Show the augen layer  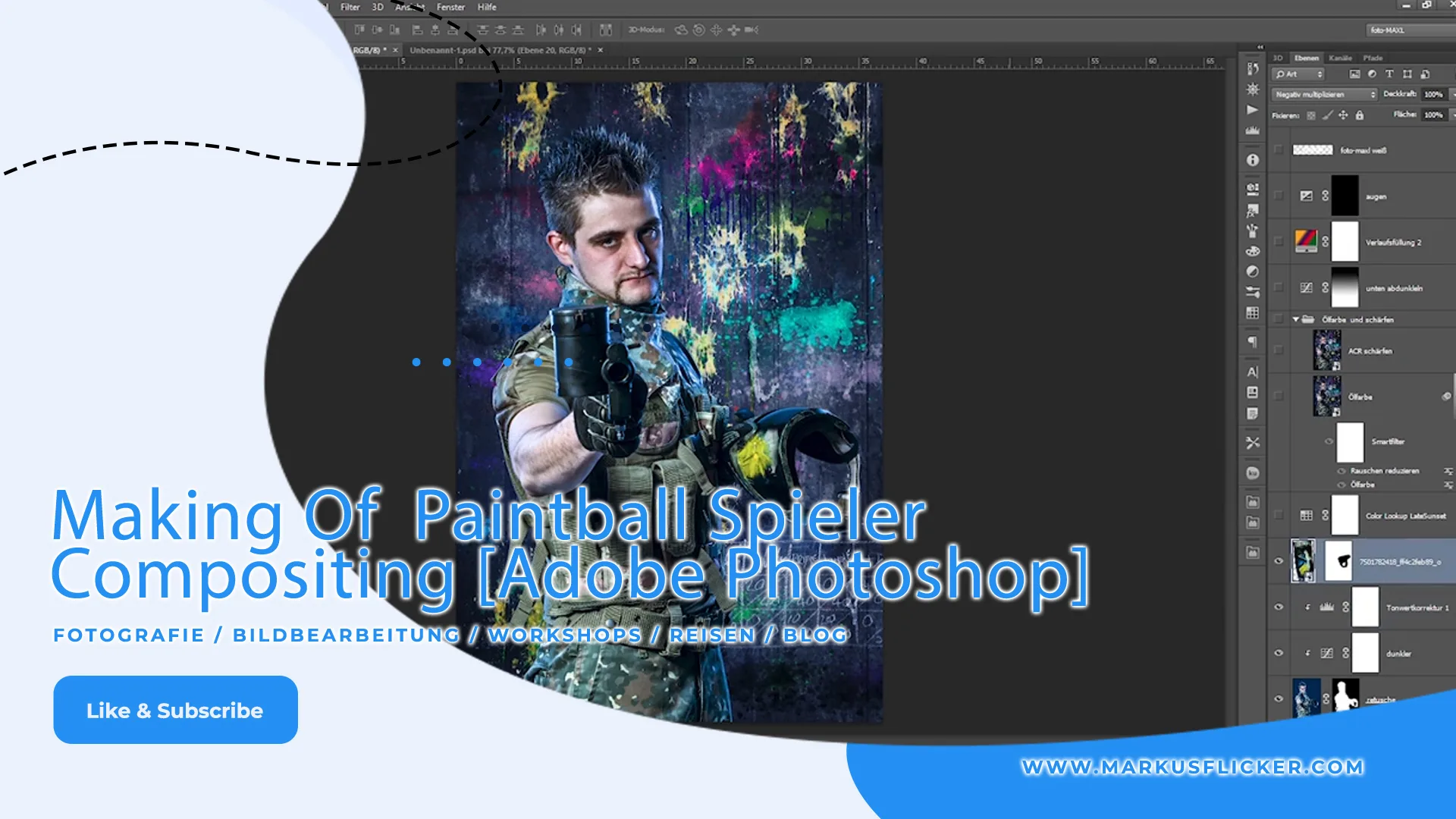(1279, 196)
